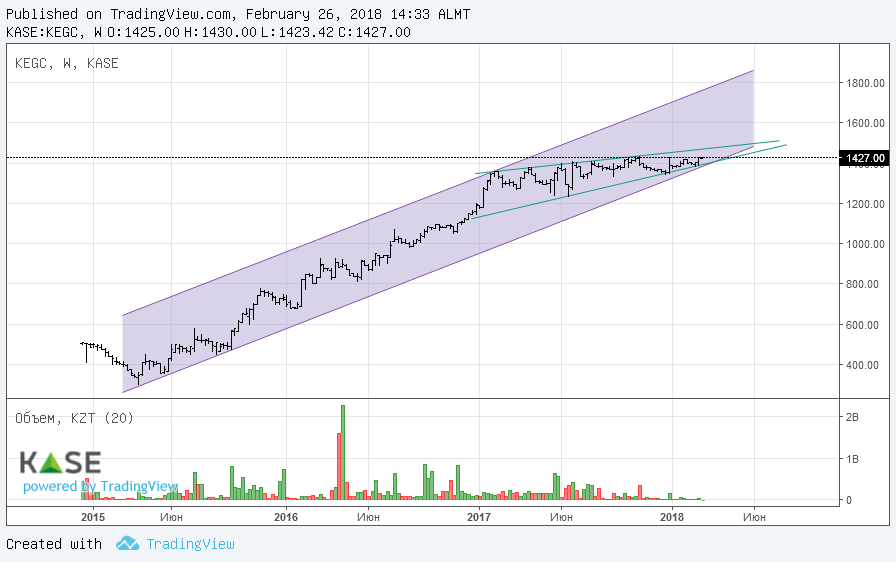Open the TradingView link in the footer
This screenshot has width=896, height=562.
tap(190, 544)
